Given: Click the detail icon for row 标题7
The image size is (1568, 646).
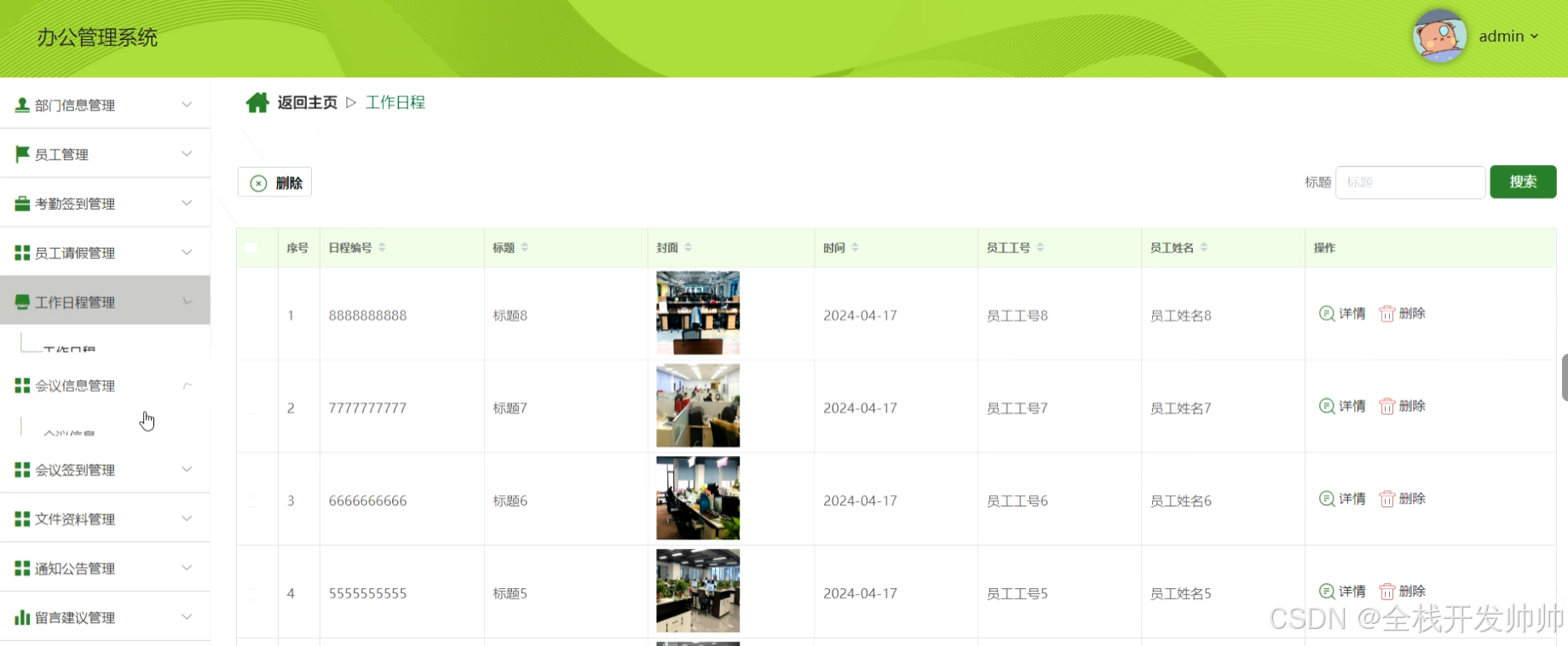Looking at the screenshot, I should click(x=1327, y=407).
